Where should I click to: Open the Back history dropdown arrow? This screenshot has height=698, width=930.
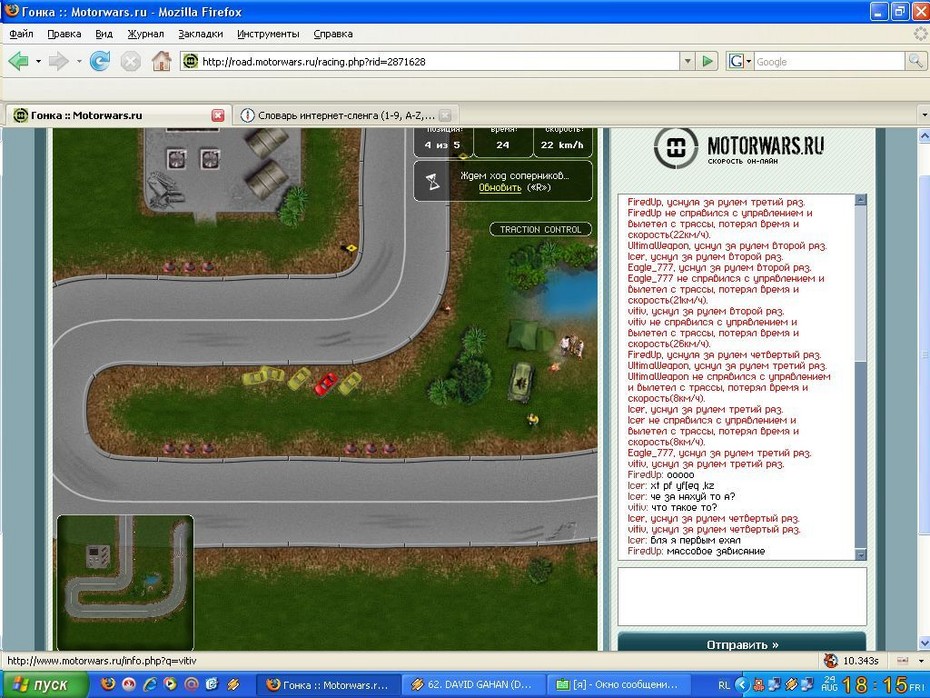(x=38, y=61)
